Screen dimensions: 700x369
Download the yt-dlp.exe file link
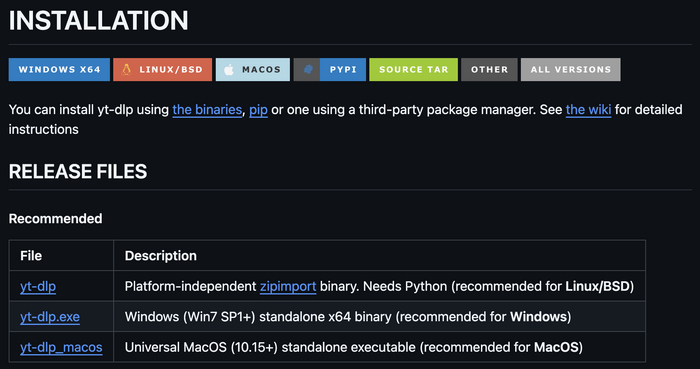click(50, 317)
